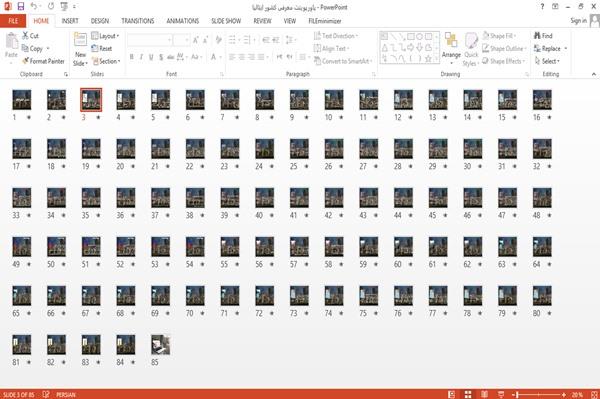Clear all text formatting
The width and height of the screenshot is (600, 399).
tap(218, 39)
